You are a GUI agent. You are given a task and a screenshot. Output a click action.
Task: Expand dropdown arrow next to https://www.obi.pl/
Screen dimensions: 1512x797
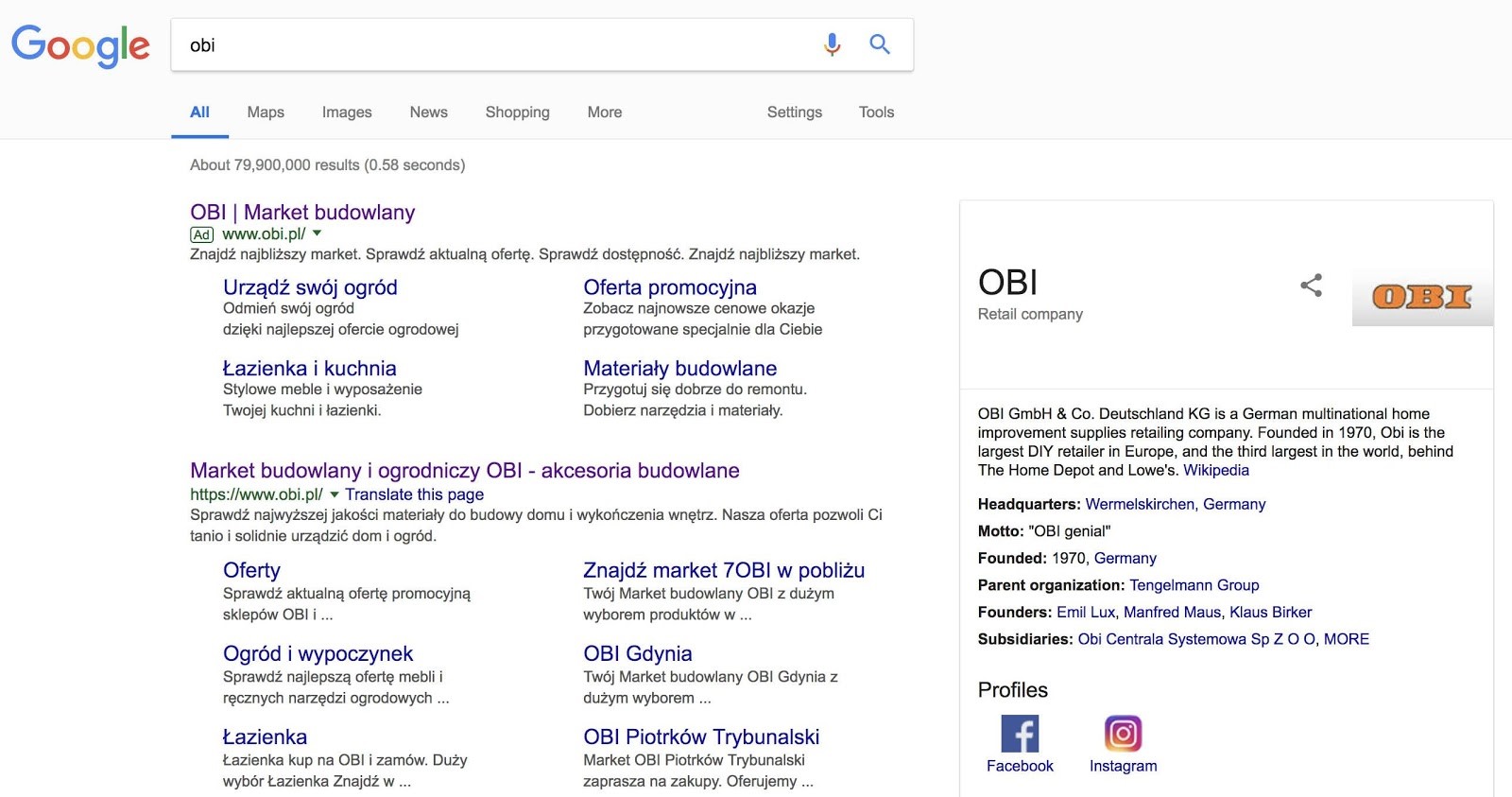[x=334, y=494]
